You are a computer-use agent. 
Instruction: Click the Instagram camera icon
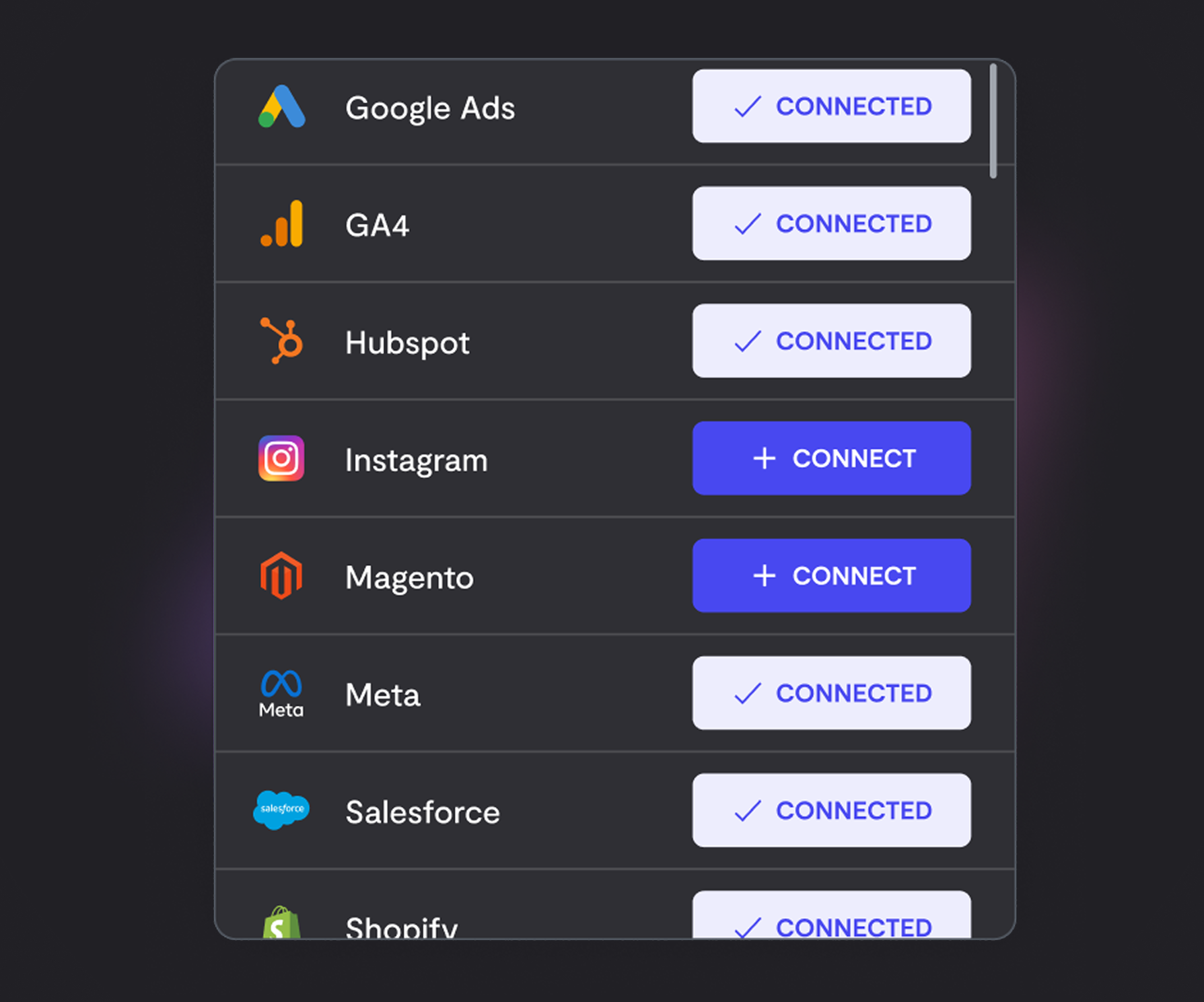(281, 458)
